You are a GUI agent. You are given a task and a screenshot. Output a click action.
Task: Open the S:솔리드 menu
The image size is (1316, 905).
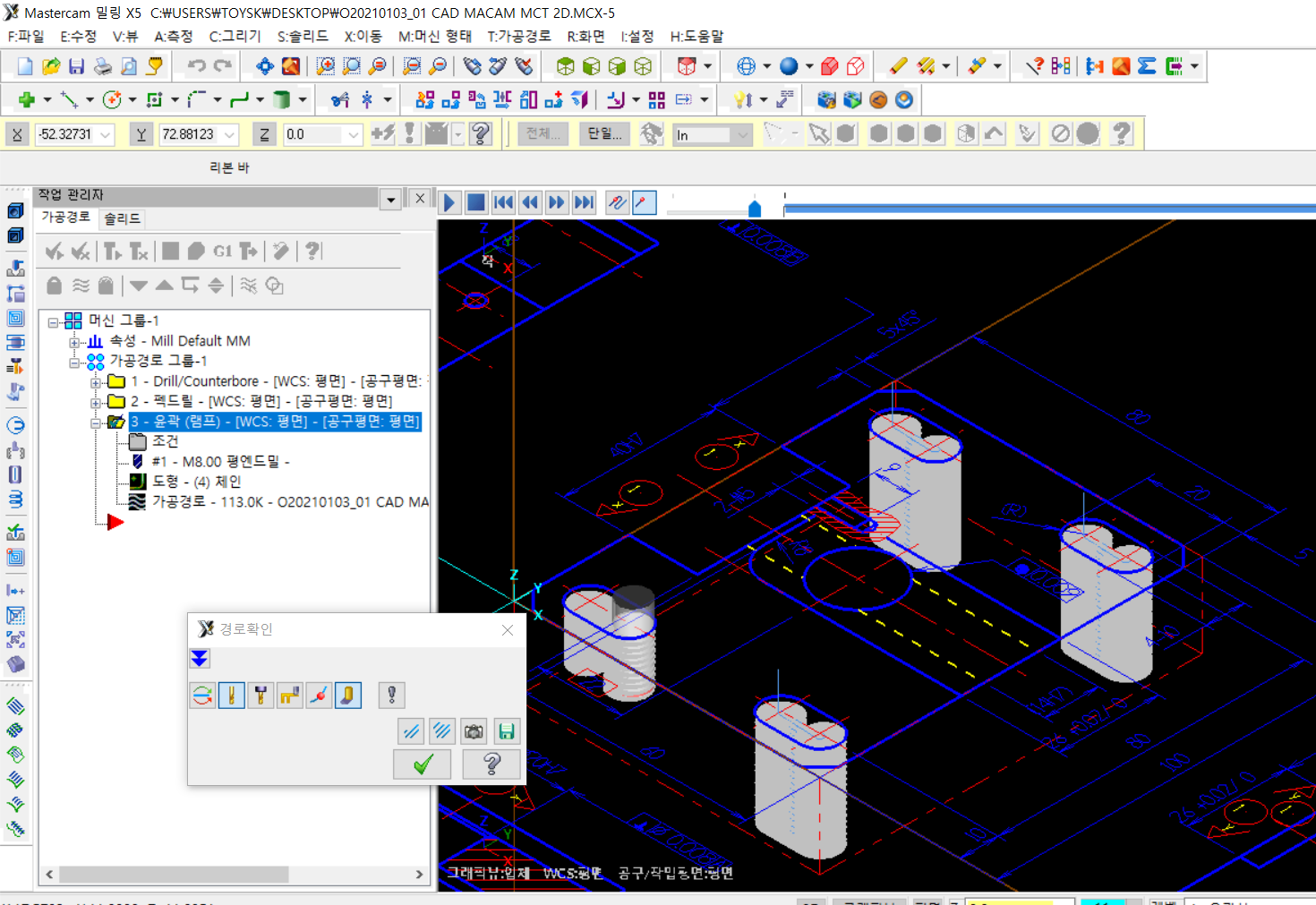coord(303,37)
